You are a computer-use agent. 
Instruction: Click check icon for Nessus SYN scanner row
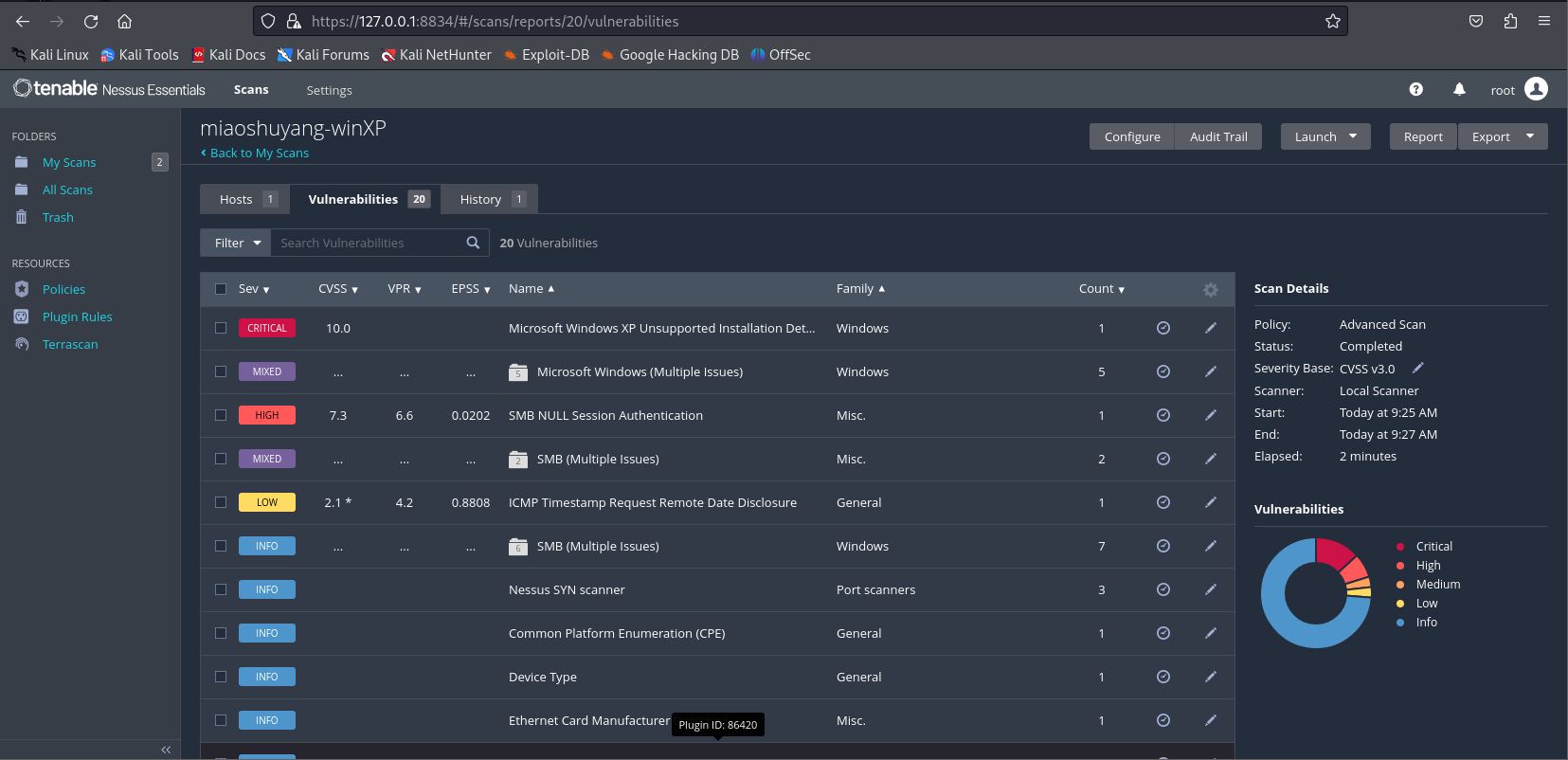1163,589
